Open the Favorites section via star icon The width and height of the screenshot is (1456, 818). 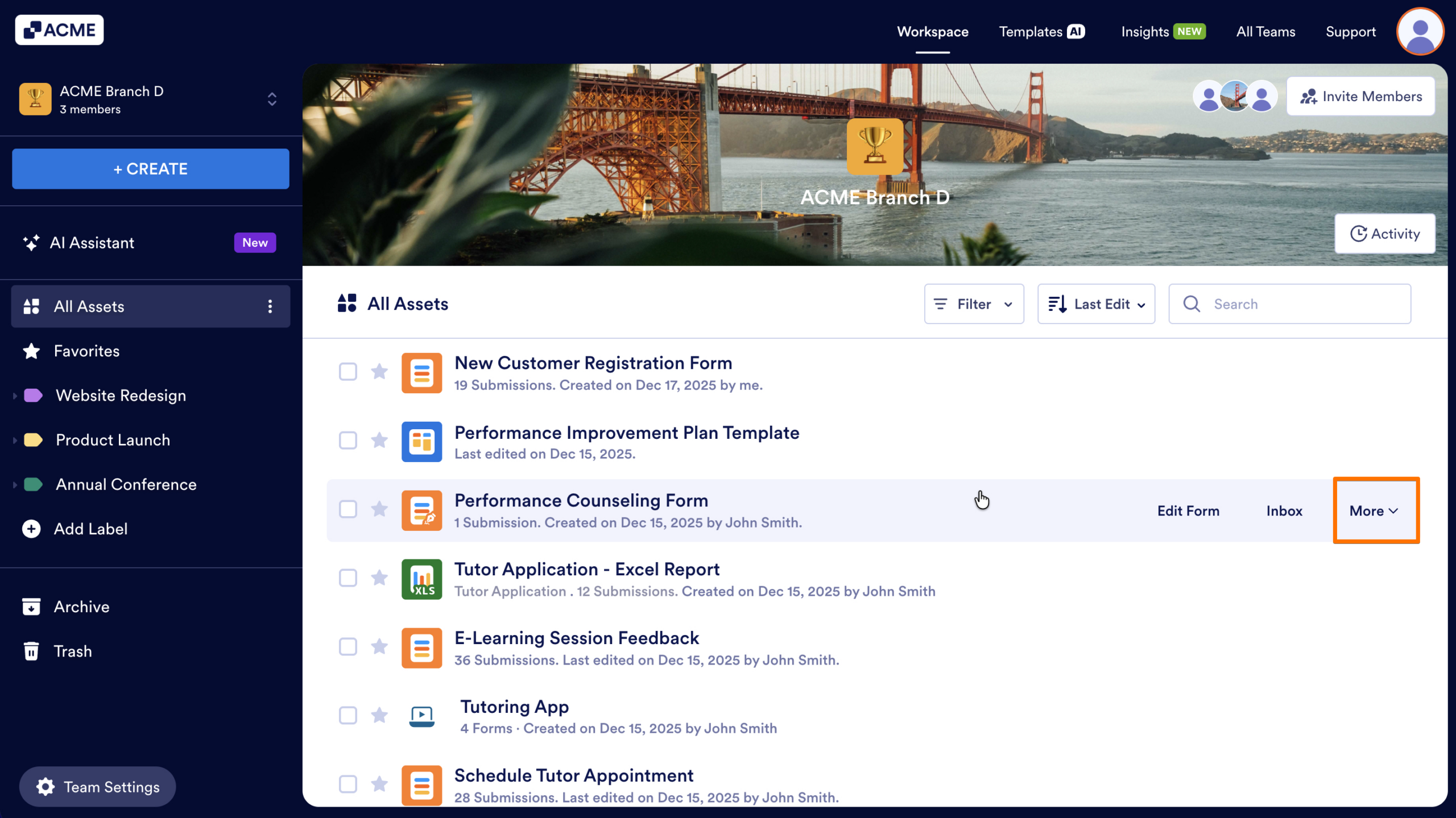[31, 351]
